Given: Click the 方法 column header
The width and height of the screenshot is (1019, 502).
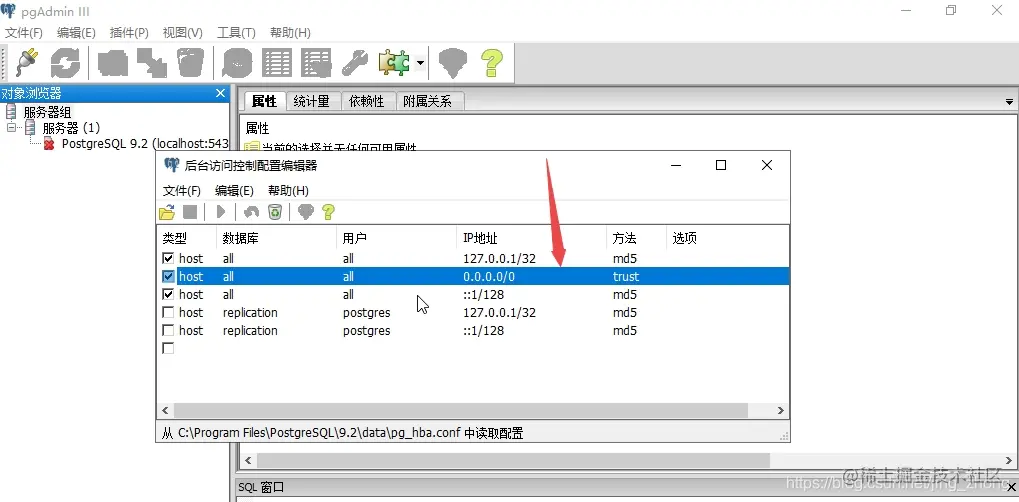Looking at the screenshot, I should pyautogui.click(x=636, y=238).
